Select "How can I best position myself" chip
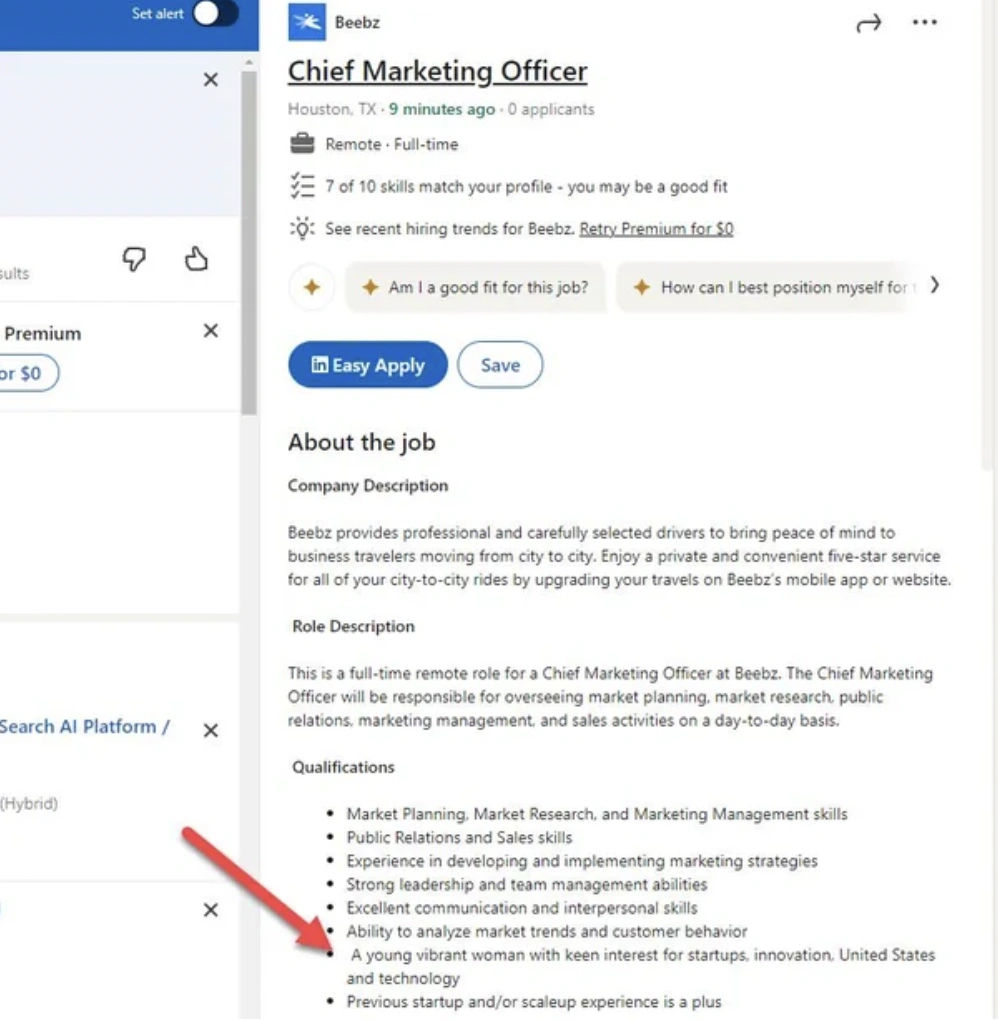The width and height of the screenshot is (998, 1020). point(770,287)
